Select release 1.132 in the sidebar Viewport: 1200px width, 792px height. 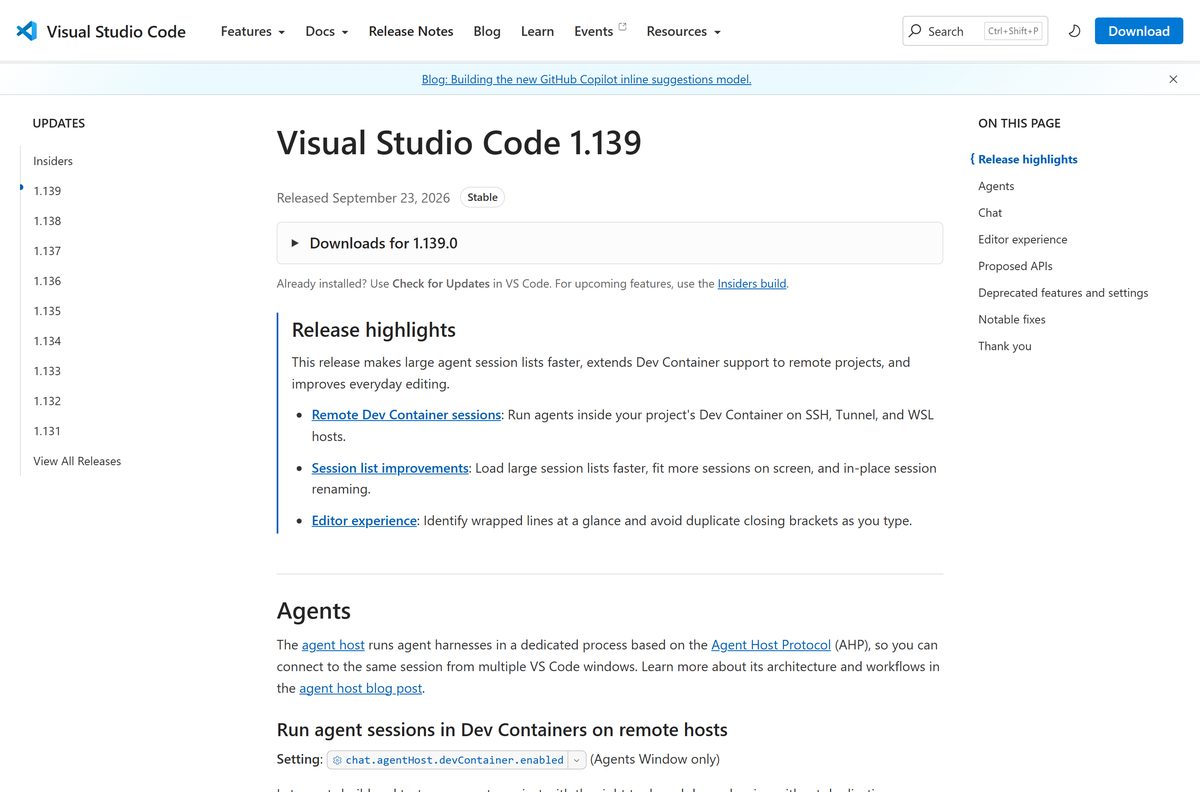point(47,401)
